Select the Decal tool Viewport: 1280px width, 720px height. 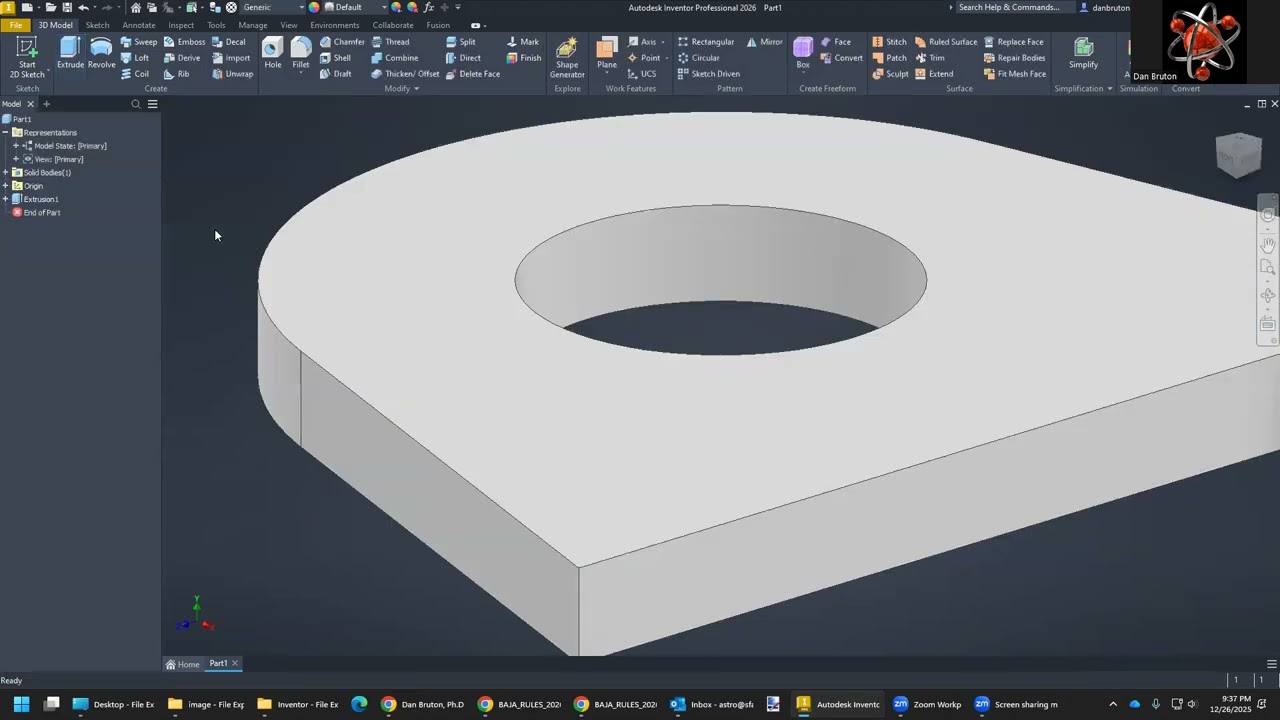pos(228,42)
